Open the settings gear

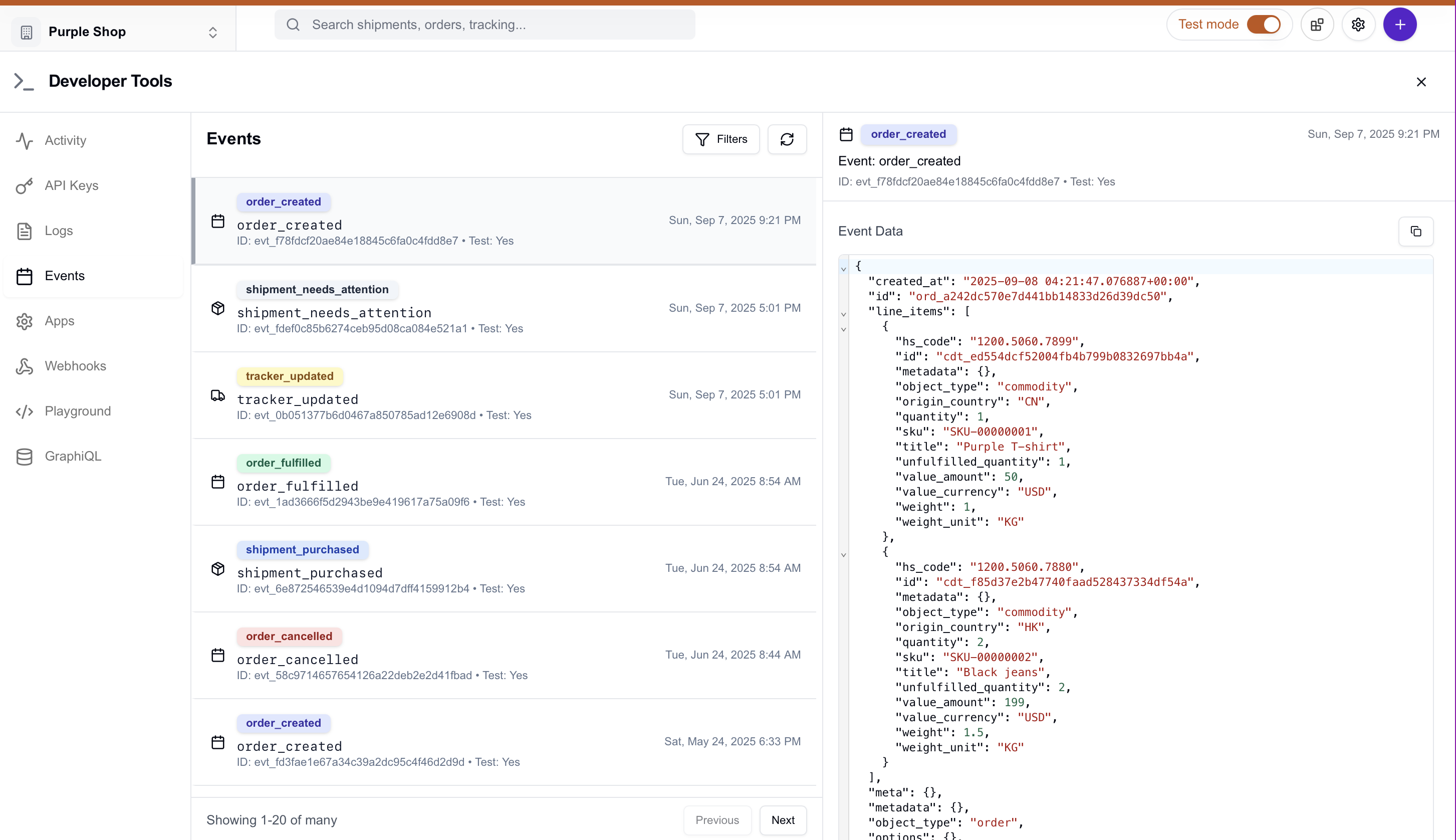[1358, 24]
